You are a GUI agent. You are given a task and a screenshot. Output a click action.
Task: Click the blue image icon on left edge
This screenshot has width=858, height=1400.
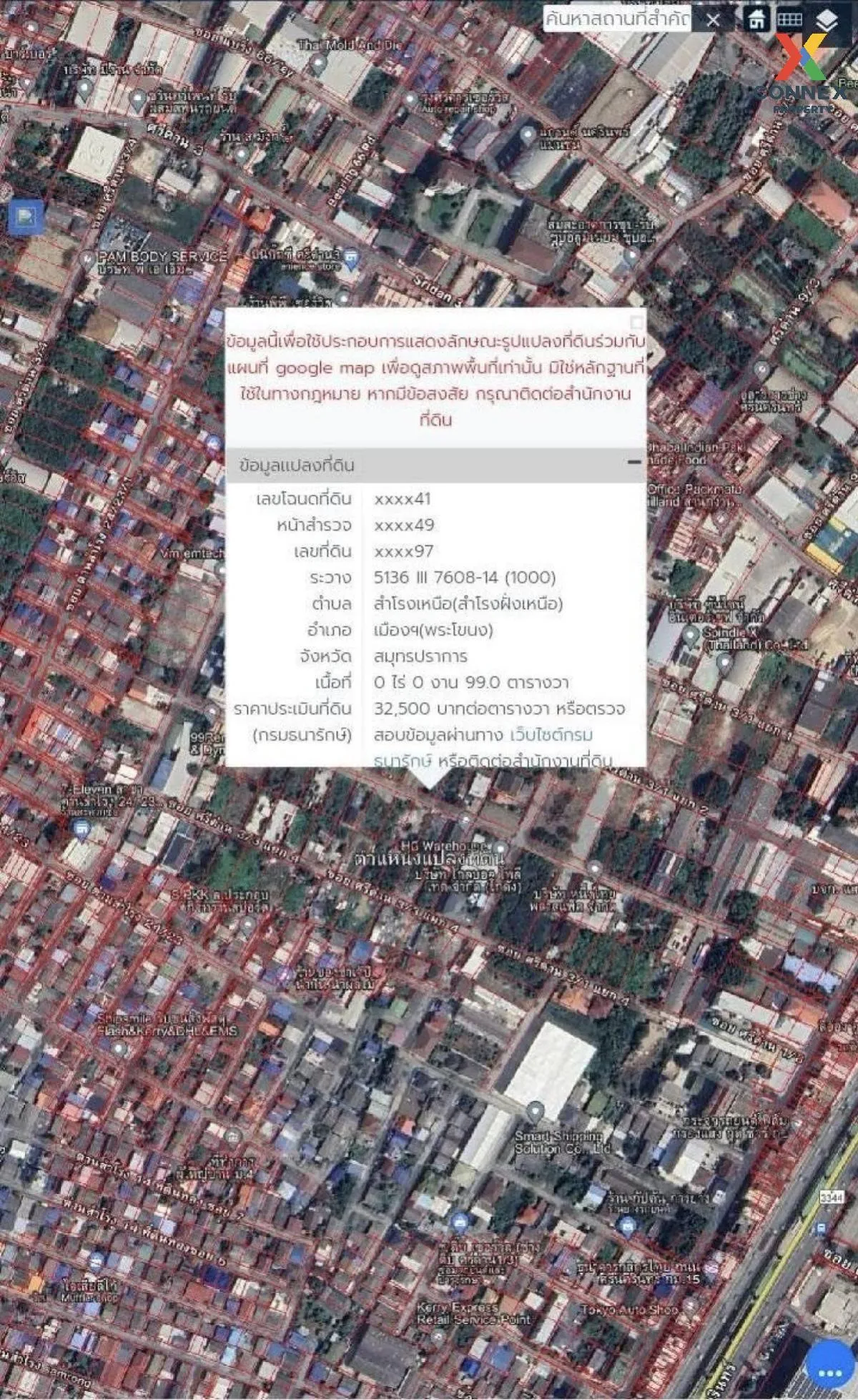26,217
